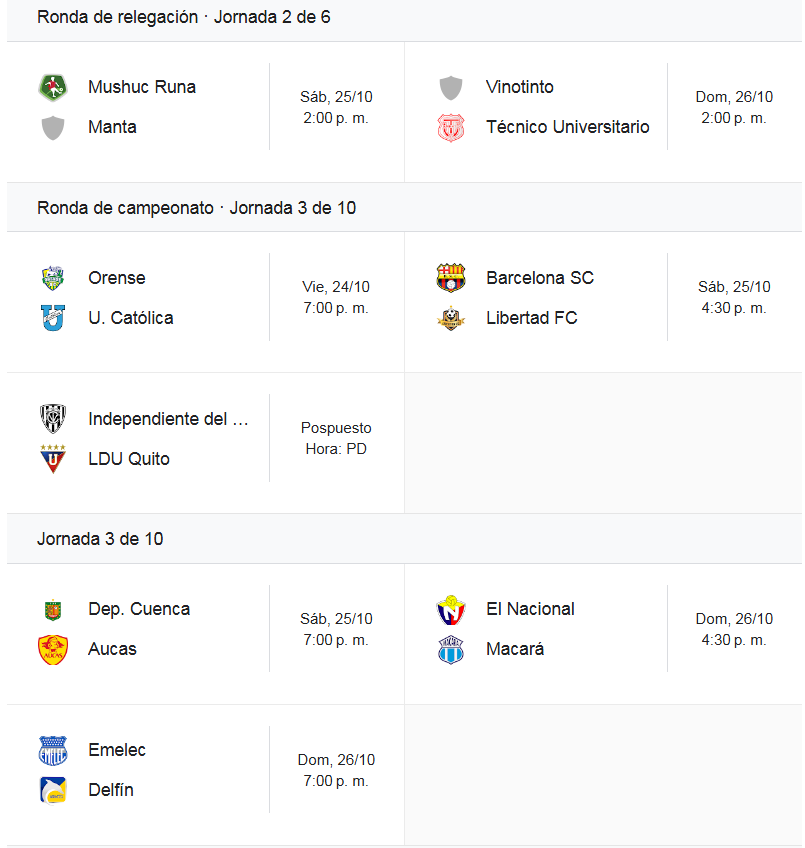Click the Emelec team crest
805x848 pixels.
[53, 750]
